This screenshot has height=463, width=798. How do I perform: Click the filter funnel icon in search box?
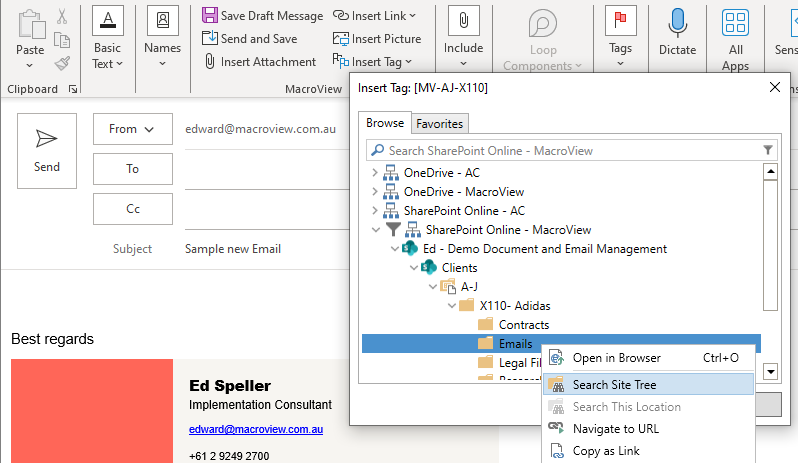(768, 150)
